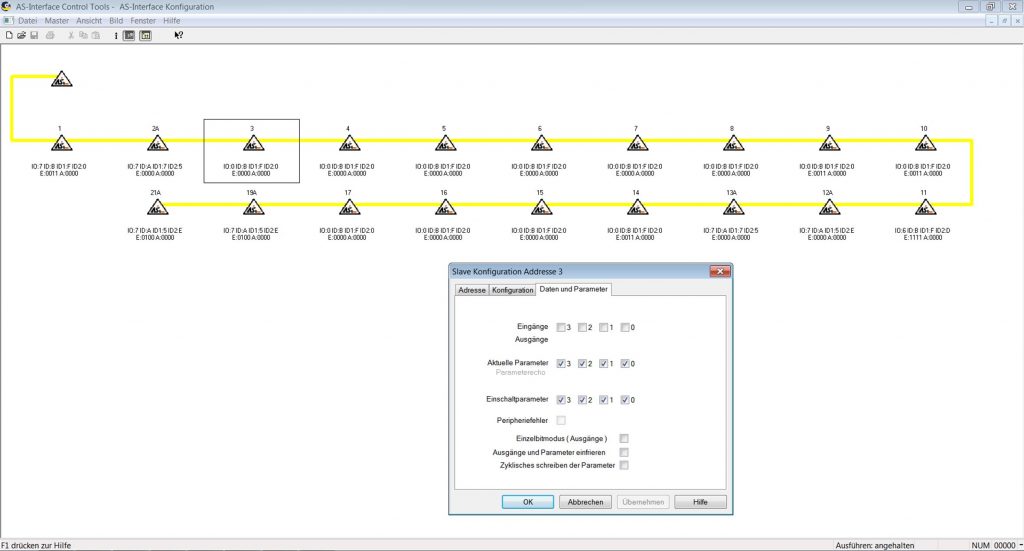Click the context help arrow-question icon
The width and height of the screenshot is (1024, 551).
[x=178, y=35]
